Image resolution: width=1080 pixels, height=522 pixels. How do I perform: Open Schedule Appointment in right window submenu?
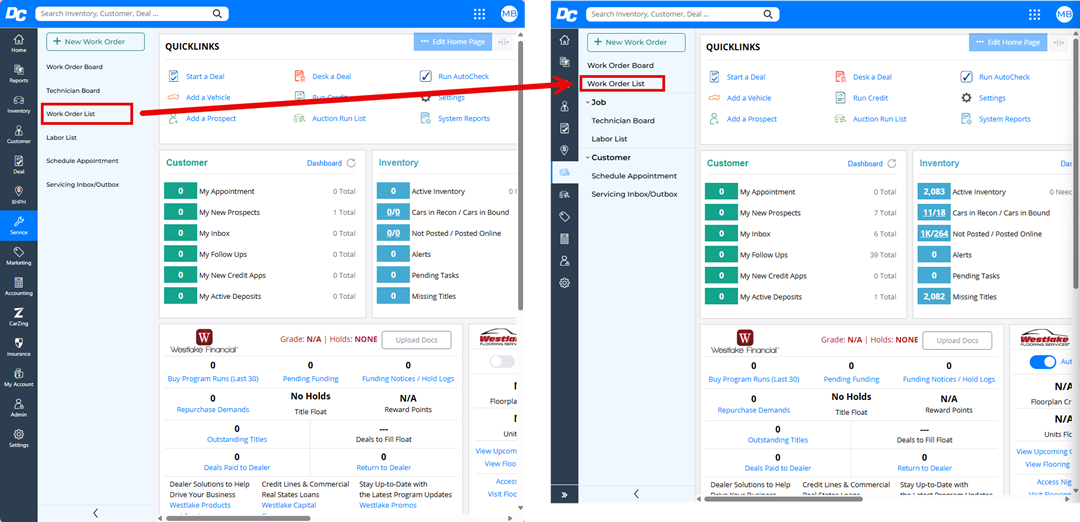click(x=634, y=176)
